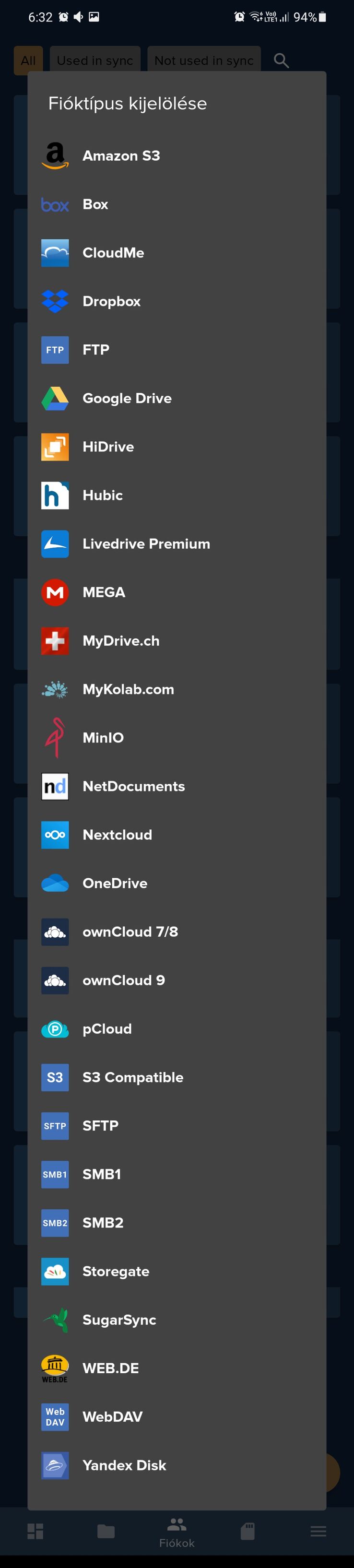
Task: Tap the MyDrive.ch Swiss cross icon
Action: [x=55, y=641]
